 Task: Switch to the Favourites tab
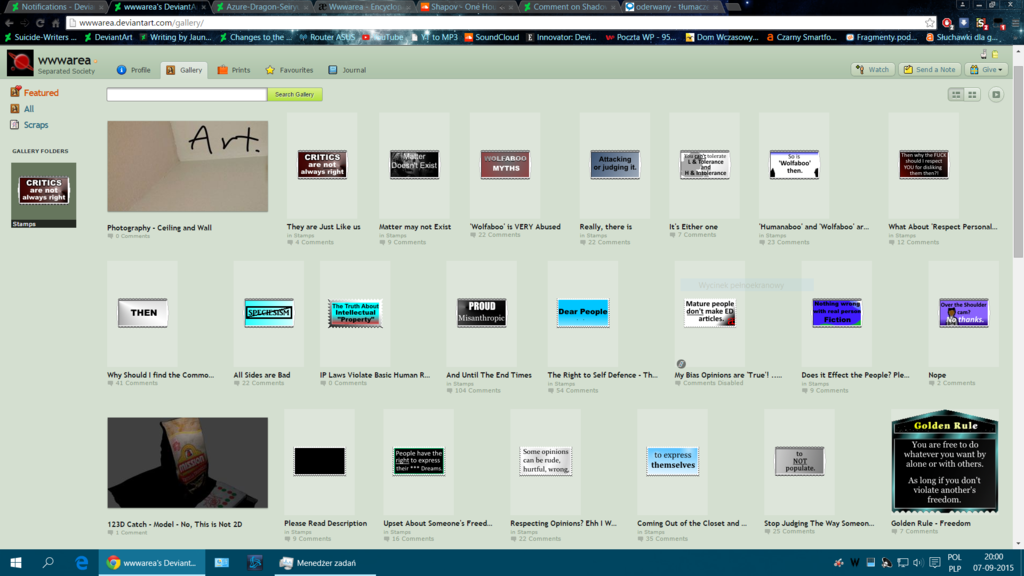click(x=289, y=70)
